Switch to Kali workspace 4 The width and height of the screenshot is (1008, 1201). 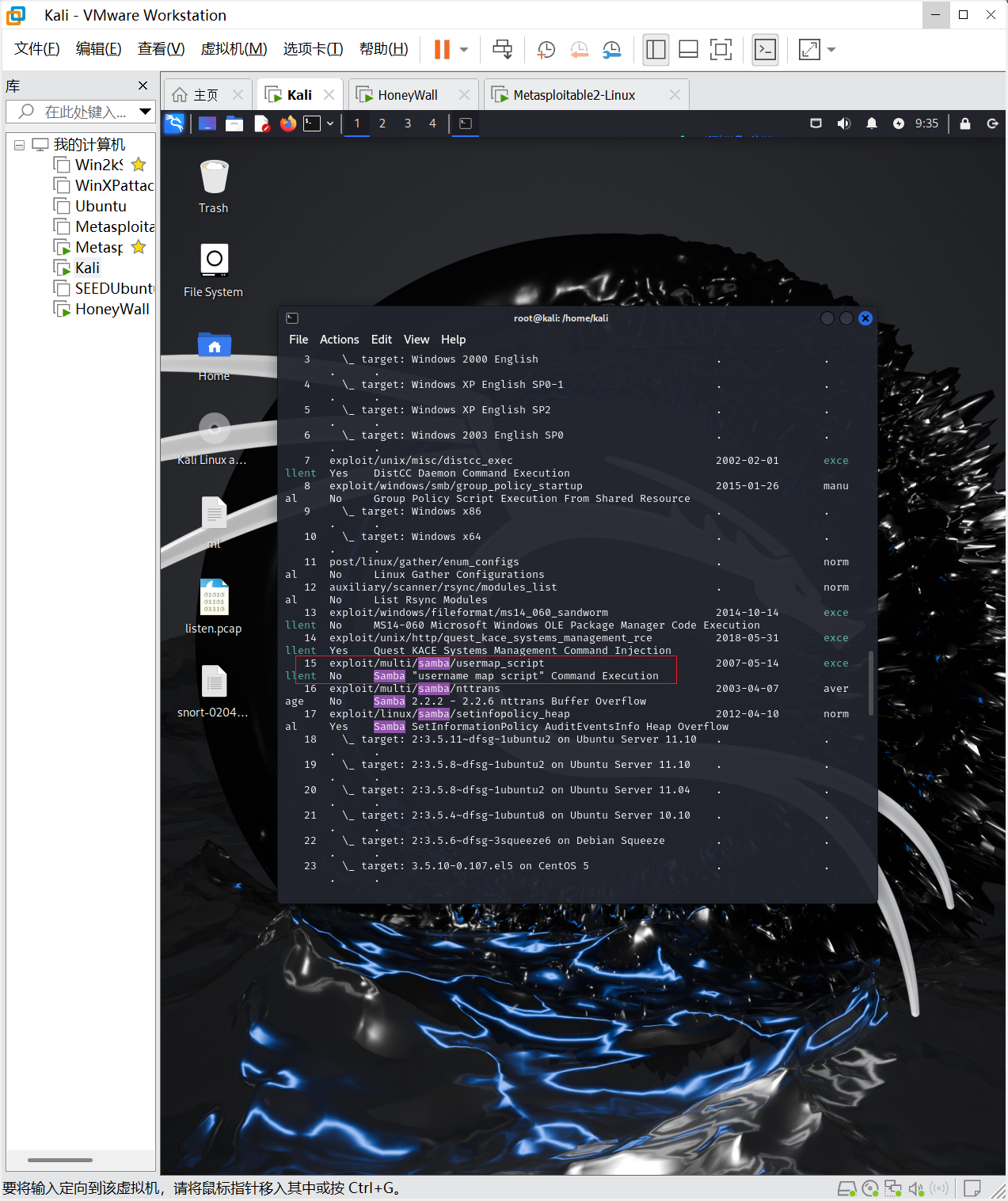coord(432,124)
